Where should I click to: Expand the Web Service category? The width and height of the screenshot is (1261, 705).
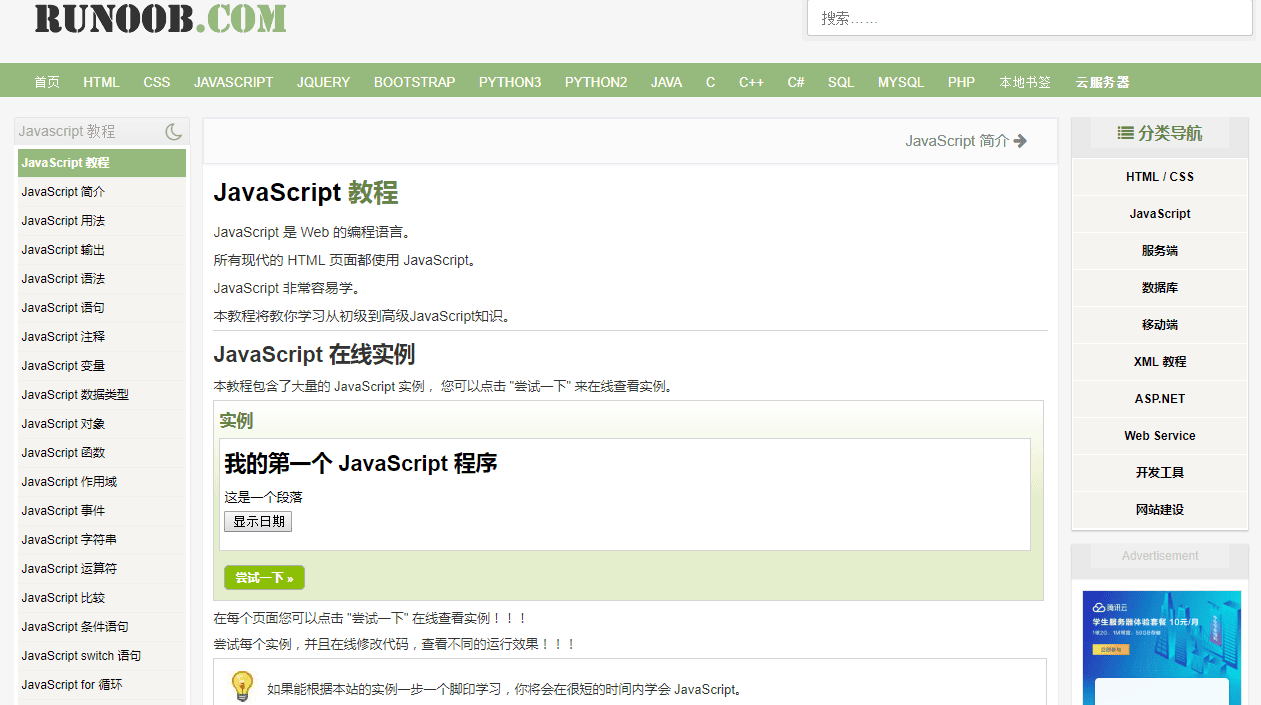click(1159, 436)
